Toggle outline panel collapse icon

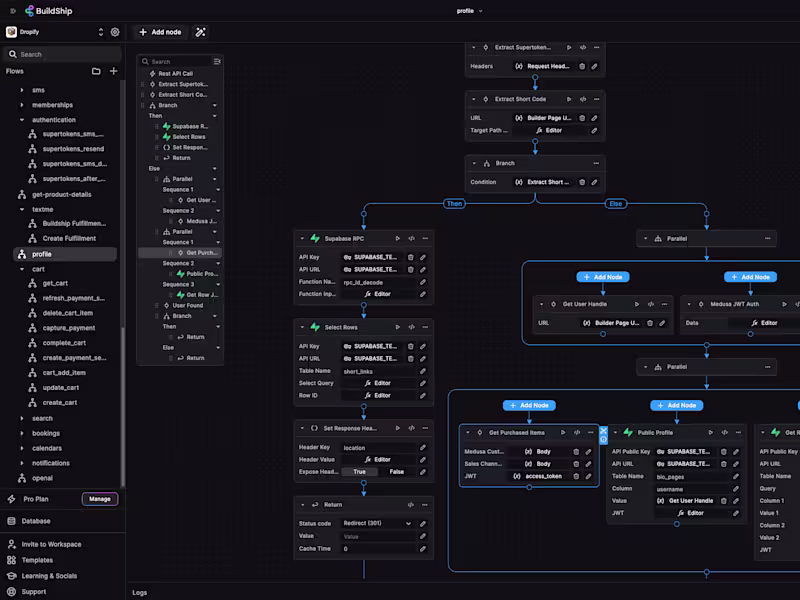pos(217,61)
